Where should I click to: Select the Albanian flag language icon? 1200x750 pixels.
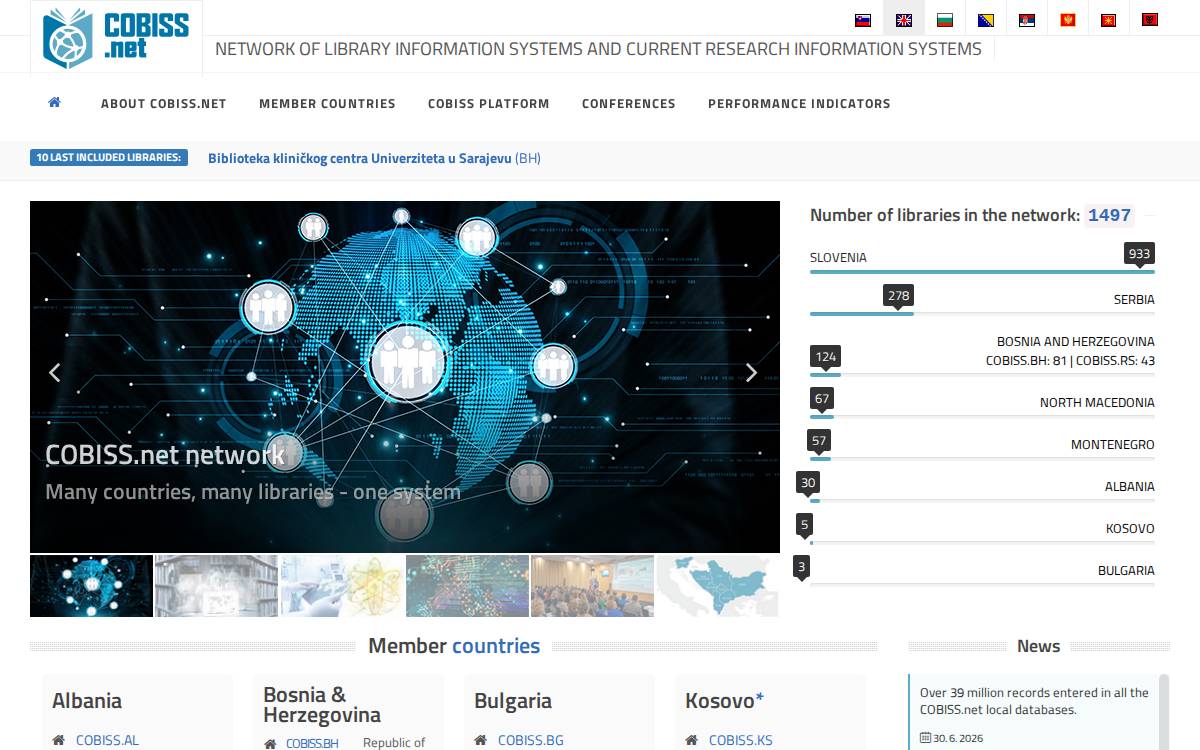click(x=1150, y=20)
